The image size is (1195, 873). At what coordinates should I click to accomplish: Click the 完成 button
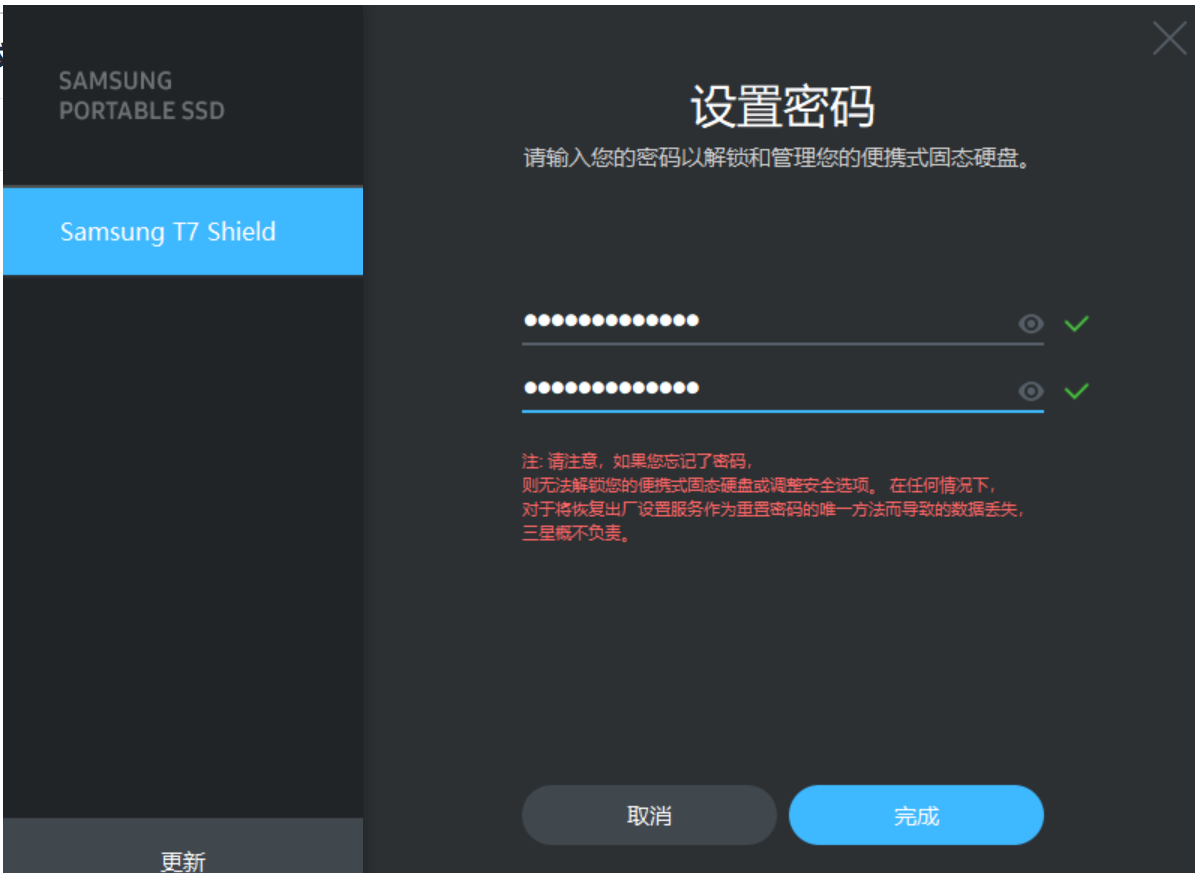[x=916, y=815]
